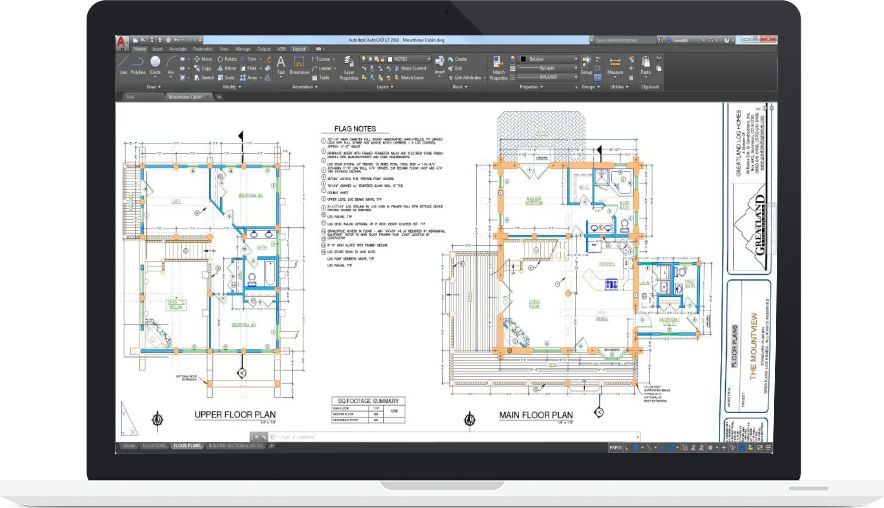
Task: Expand the Annotation panel
Action: (305, 87)
